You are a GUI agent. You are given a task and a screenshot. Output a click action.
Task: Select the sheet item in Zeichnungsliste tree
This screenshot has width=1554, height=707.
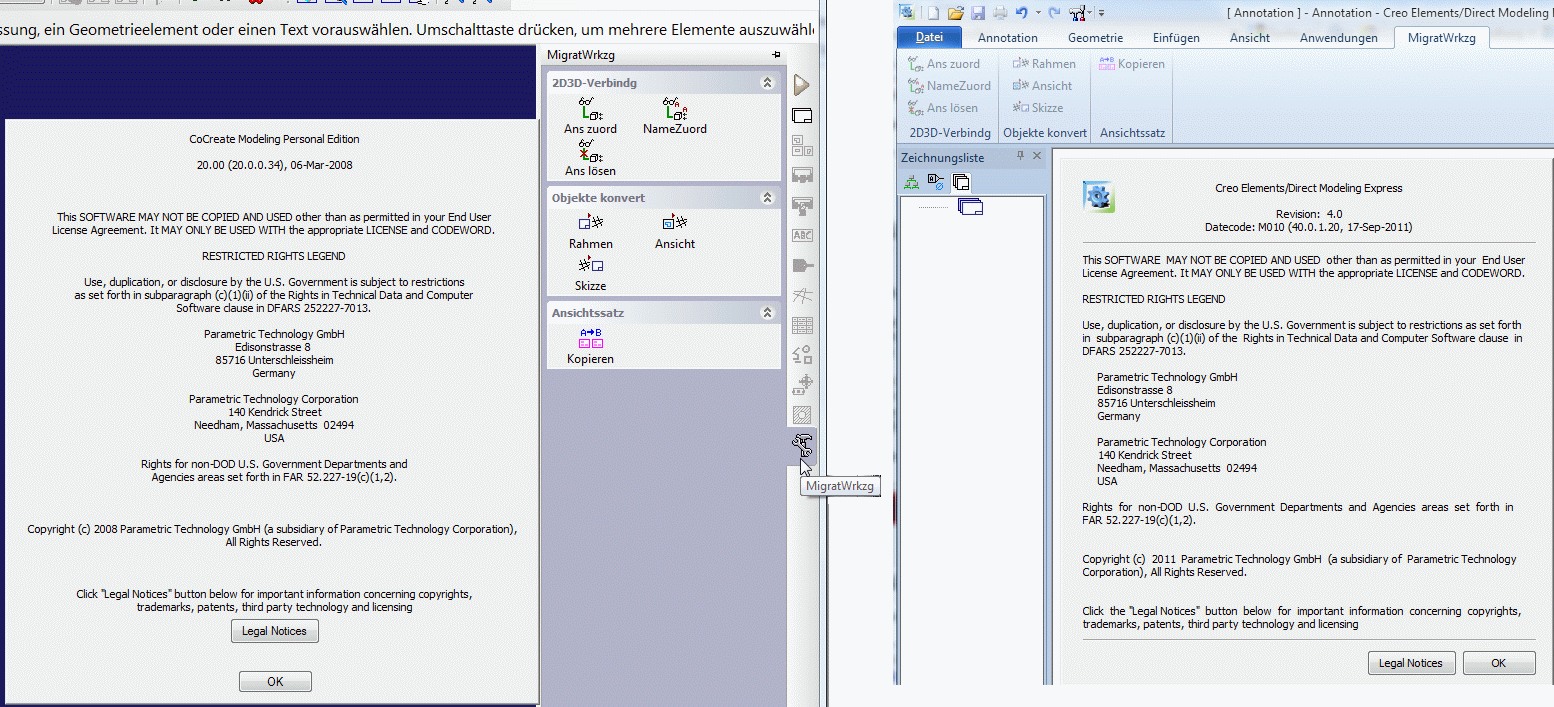[x=970, y=207]
